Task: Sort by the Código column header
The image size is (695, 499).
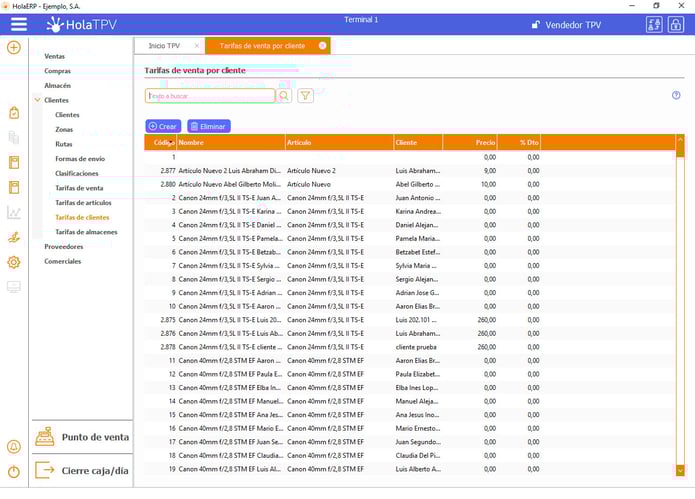Action: click(x=161, y=143)
